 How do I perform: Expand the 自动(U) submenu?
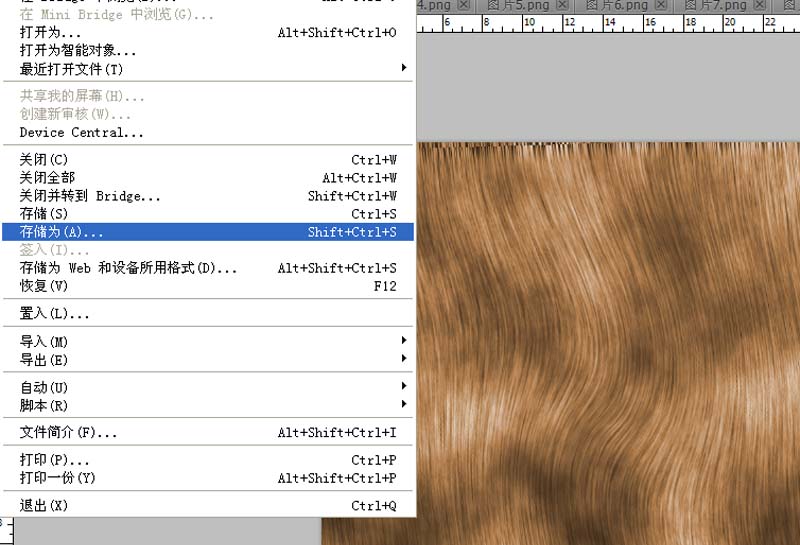[x=208, y=387]
